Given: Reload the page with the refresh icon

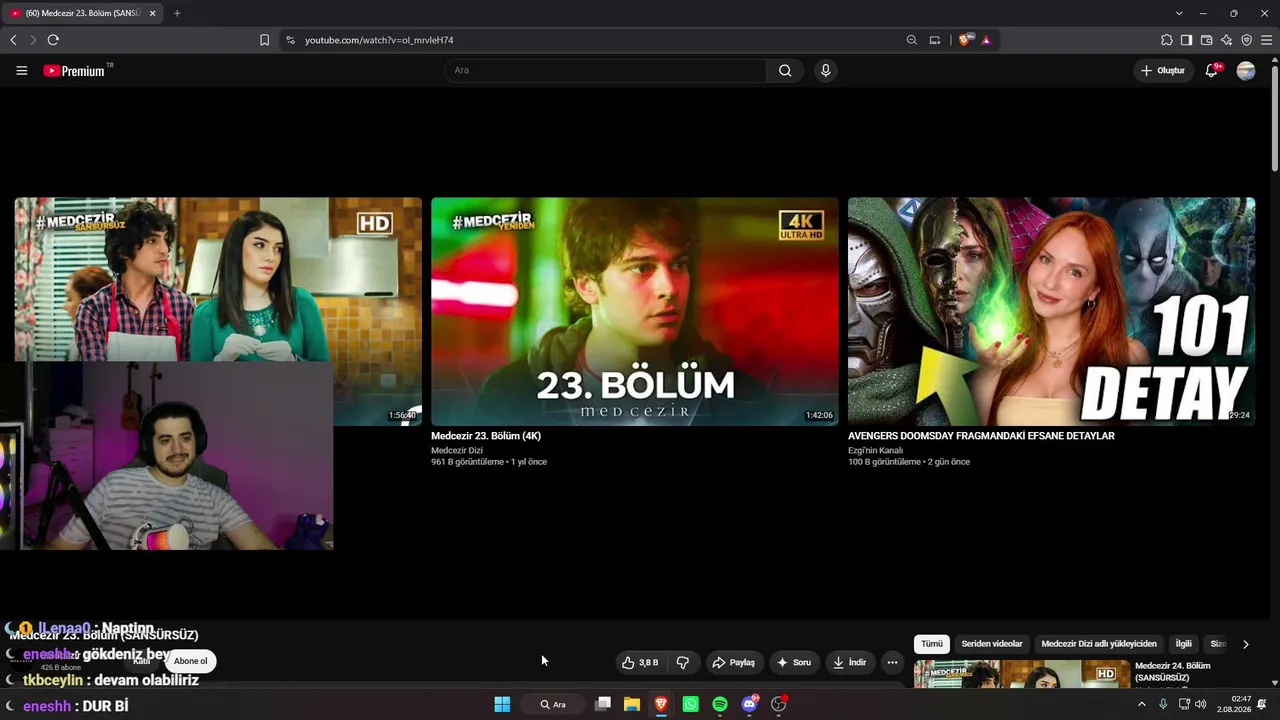Looking at the screenshot, I should (x=53, y=40).
